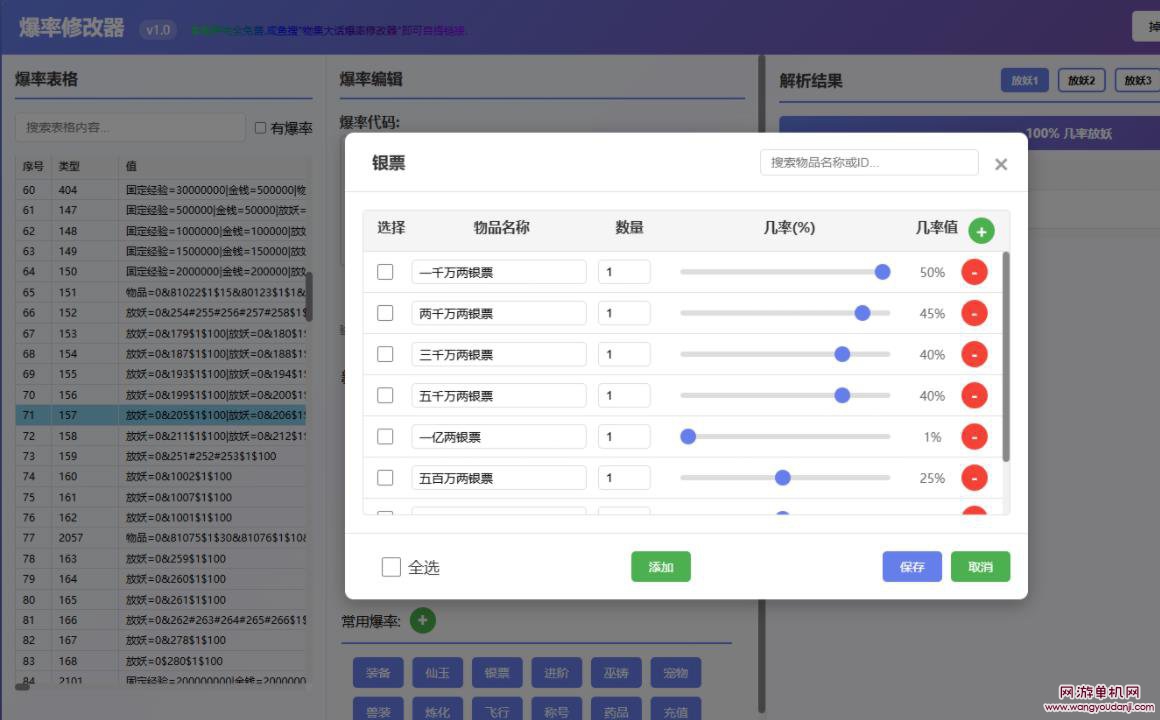
Task: Check the box for 一千万两银票
Action: pyautogui.click(x=385, y=272)
